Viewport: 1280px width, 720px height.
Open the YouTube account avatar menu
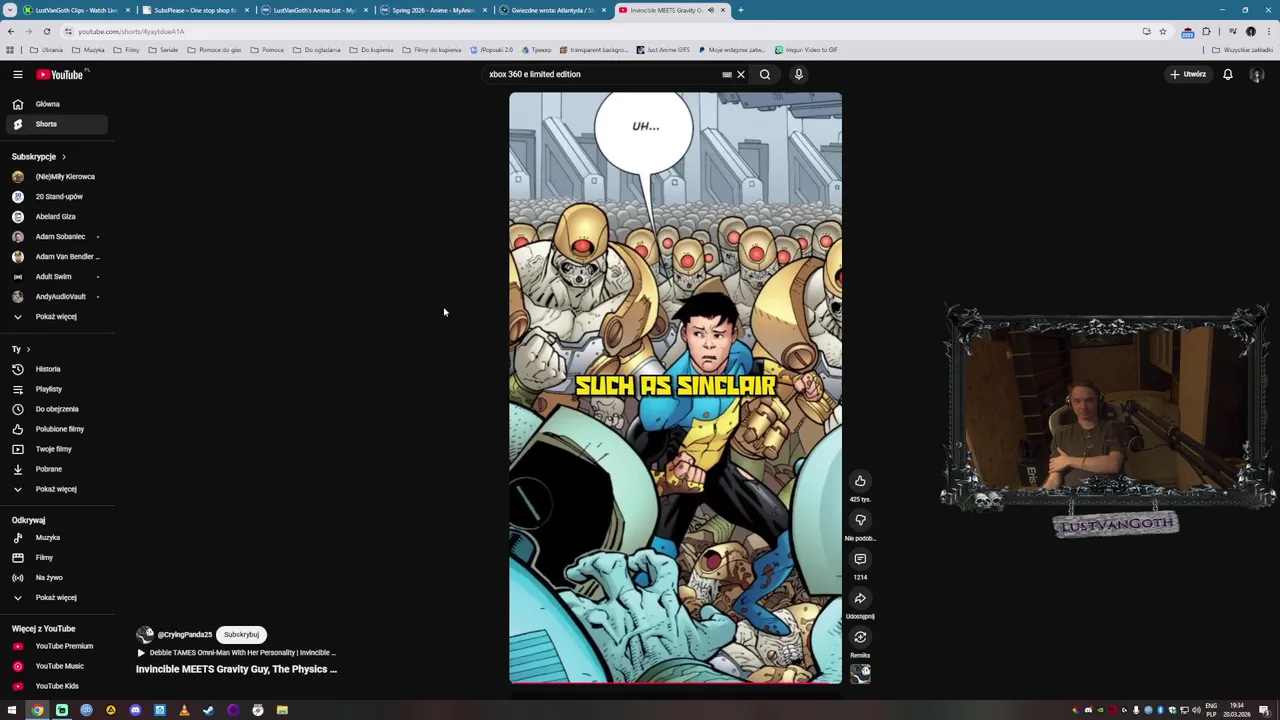(1257, 75)
